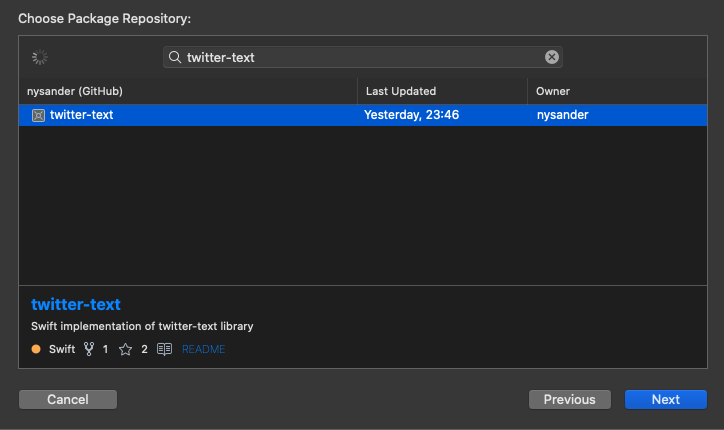724x430 pixels.
Task: Sort by nysander (GitHub) column header
Action: [x=188, y=91]
